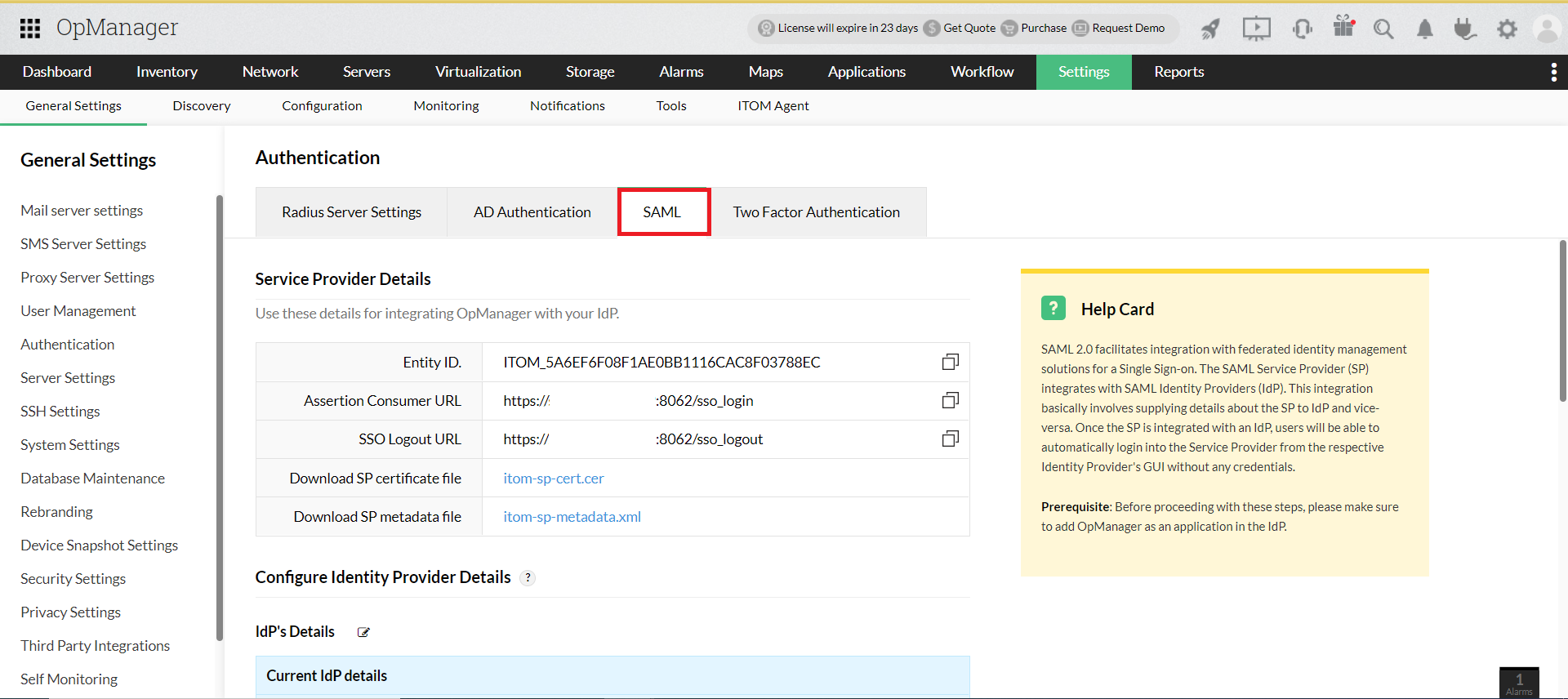Open Server Settings in sidebar
This screenshot has height=699, width=1568.
coord(68,378)
